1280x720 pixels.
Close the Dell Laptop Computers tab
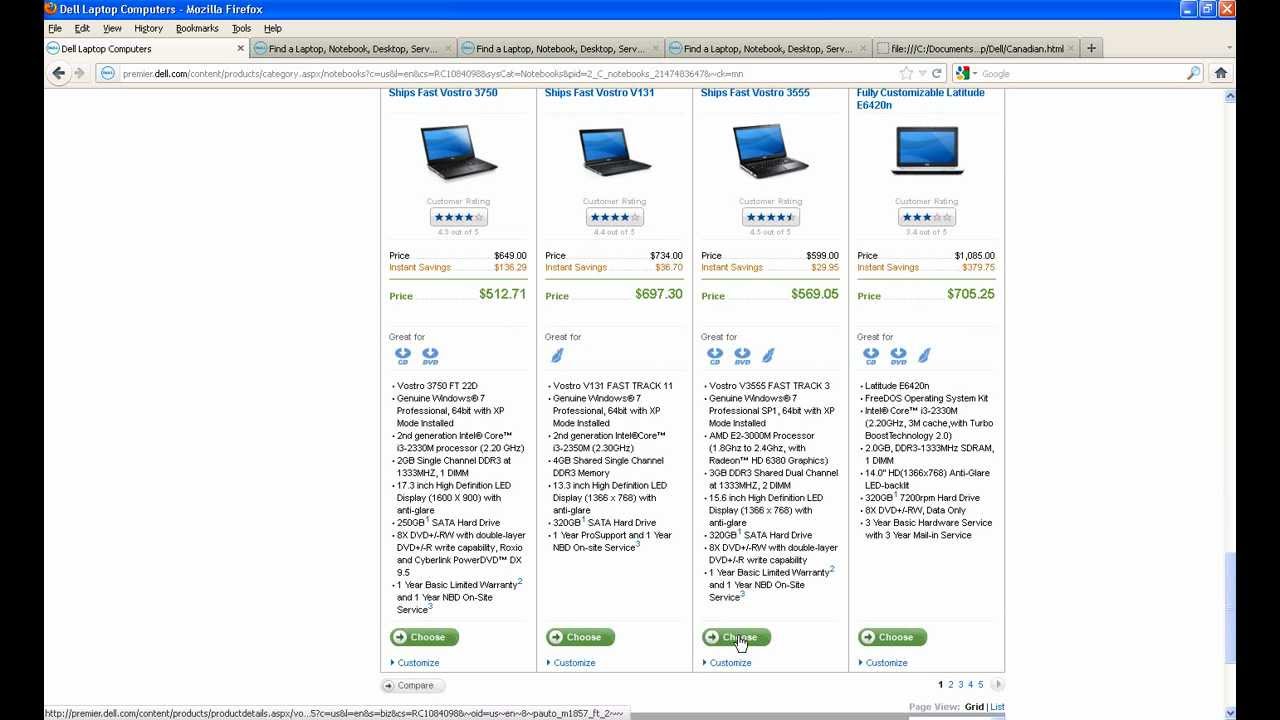pos(240,48)
